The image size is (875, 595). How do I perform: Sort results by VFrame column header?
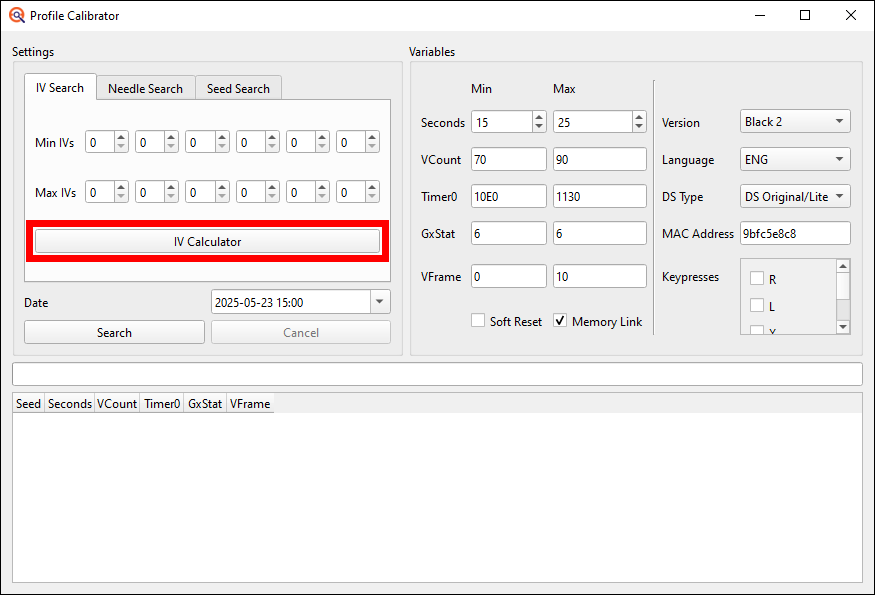point(250,404)
